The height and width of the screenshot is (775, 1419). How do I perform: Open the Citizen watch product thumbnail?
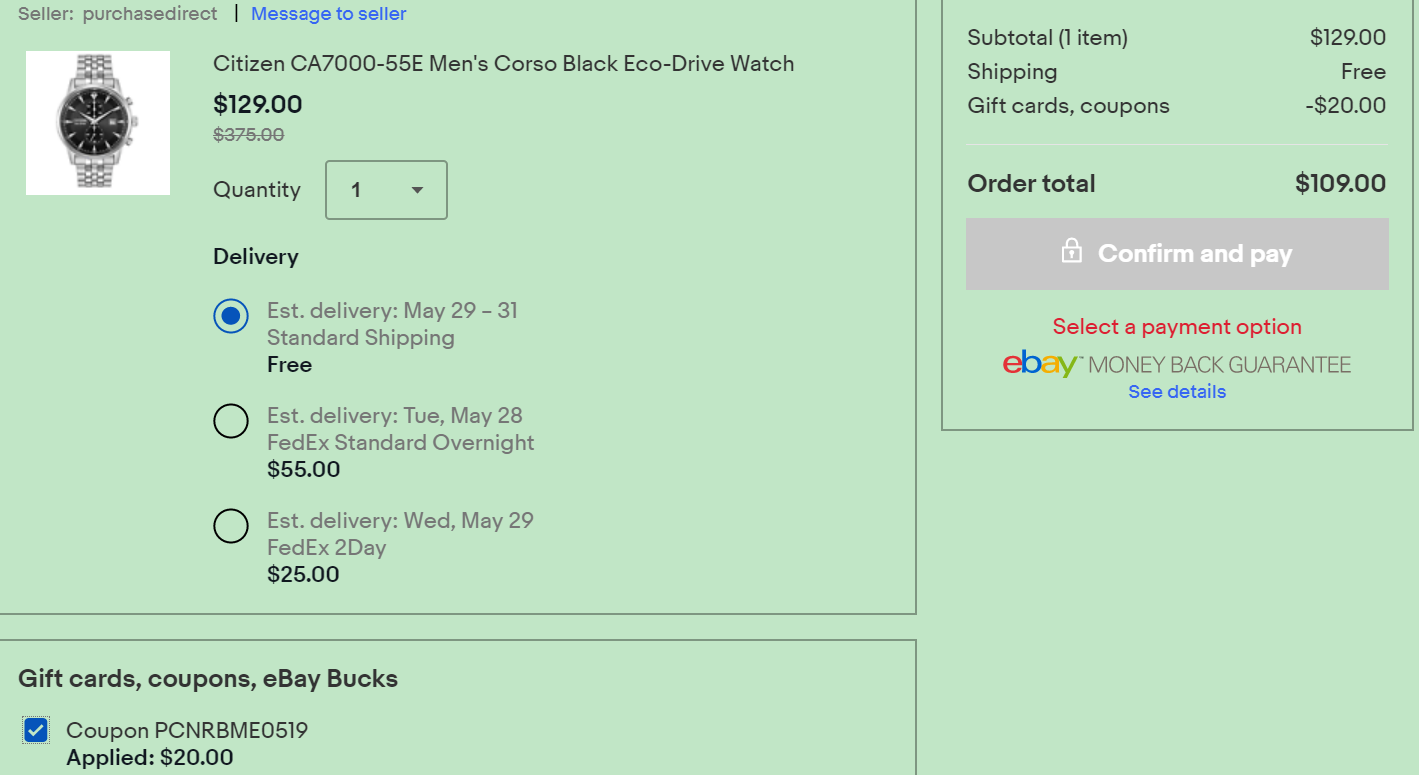(98, 123)
